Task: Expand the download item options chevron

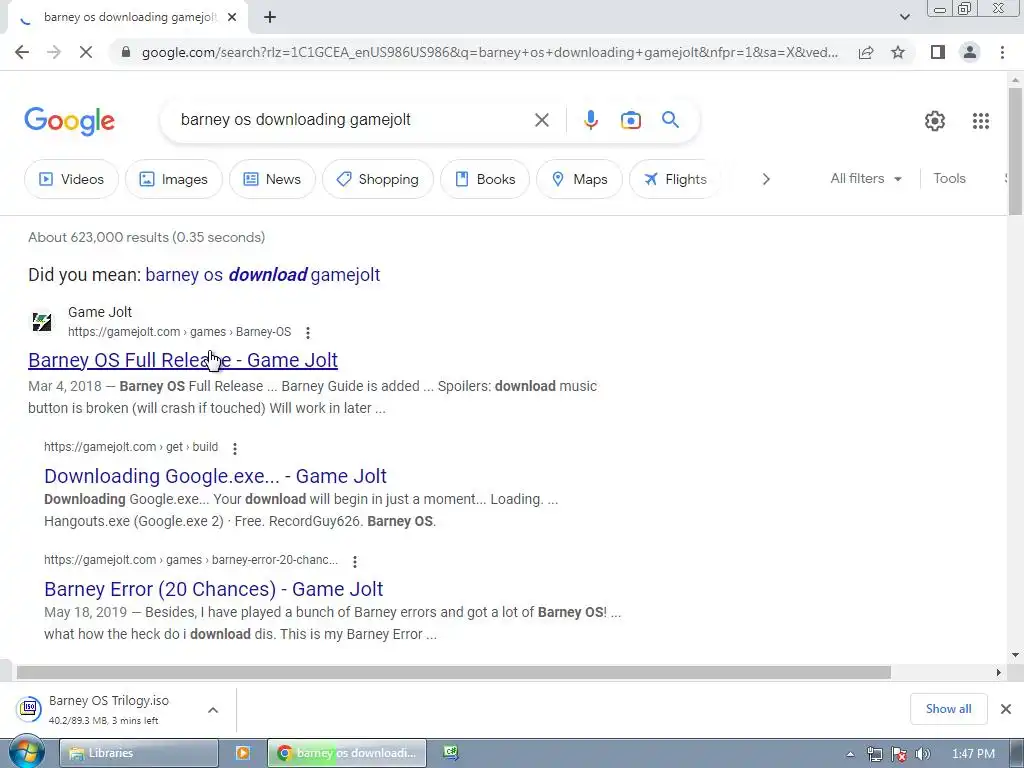Action: [213, 710]
